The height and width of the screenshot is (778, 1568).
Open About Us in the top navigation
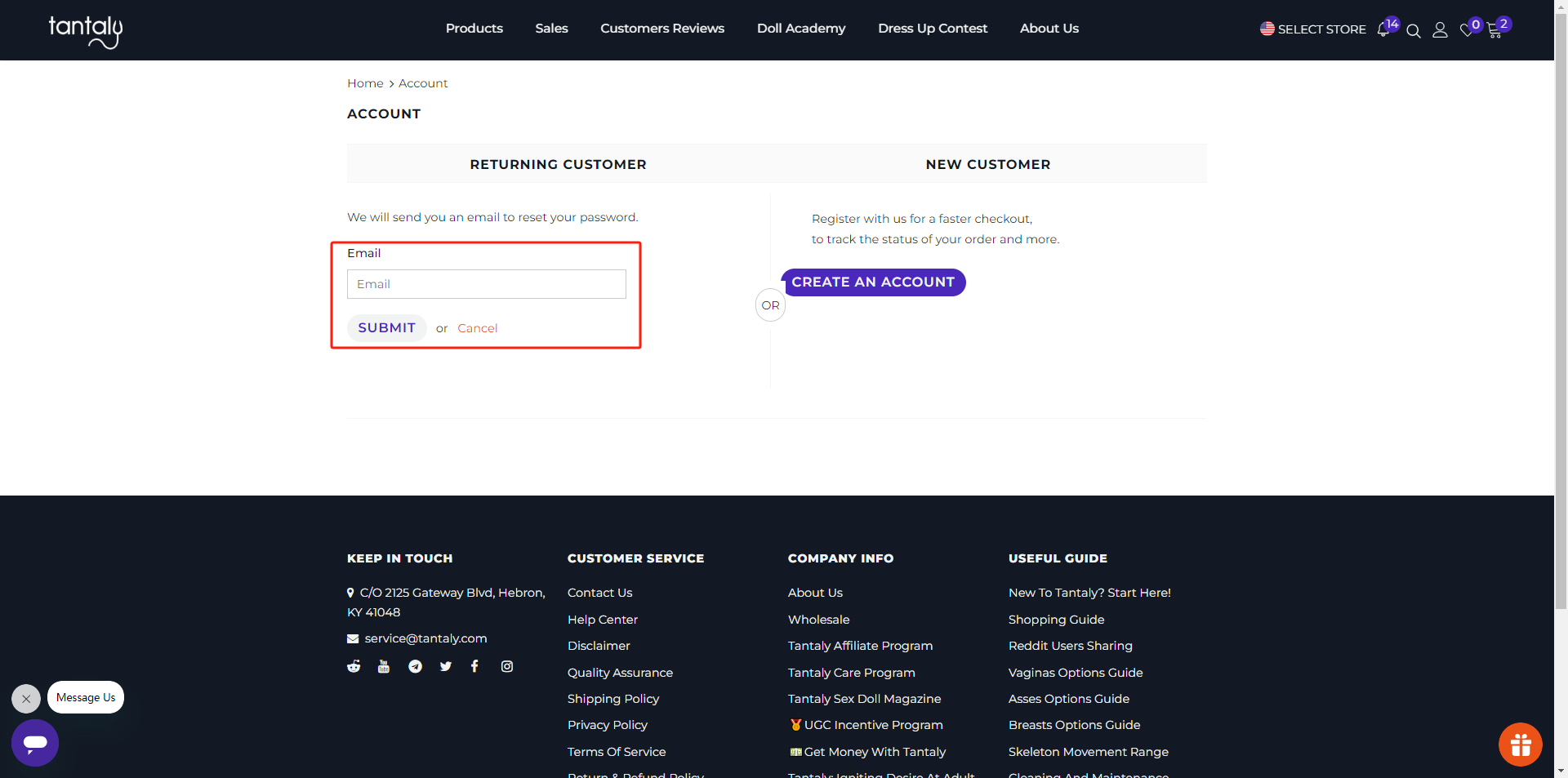click(1049, 29)
